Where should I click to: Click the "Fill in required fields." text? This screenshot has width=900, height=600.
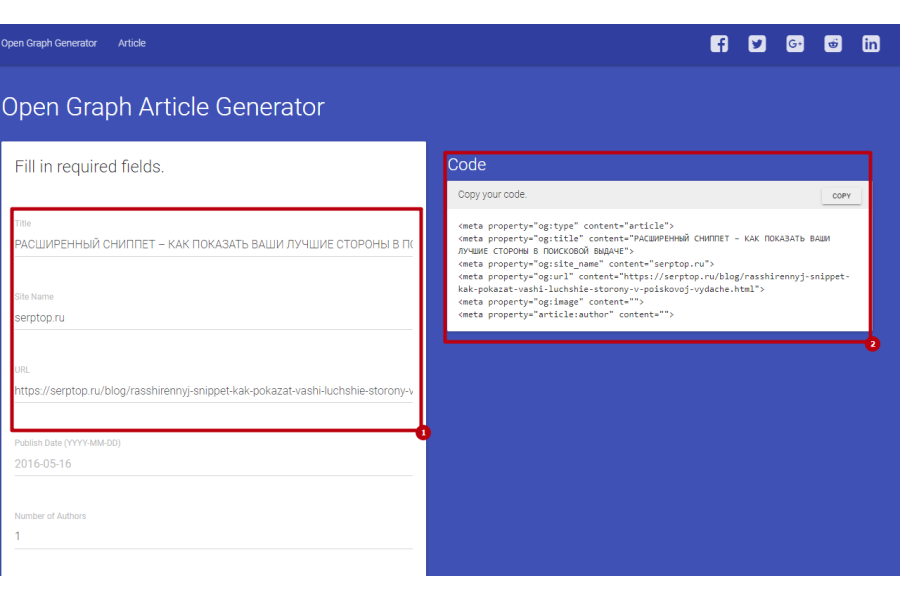(x=89, y=167)
